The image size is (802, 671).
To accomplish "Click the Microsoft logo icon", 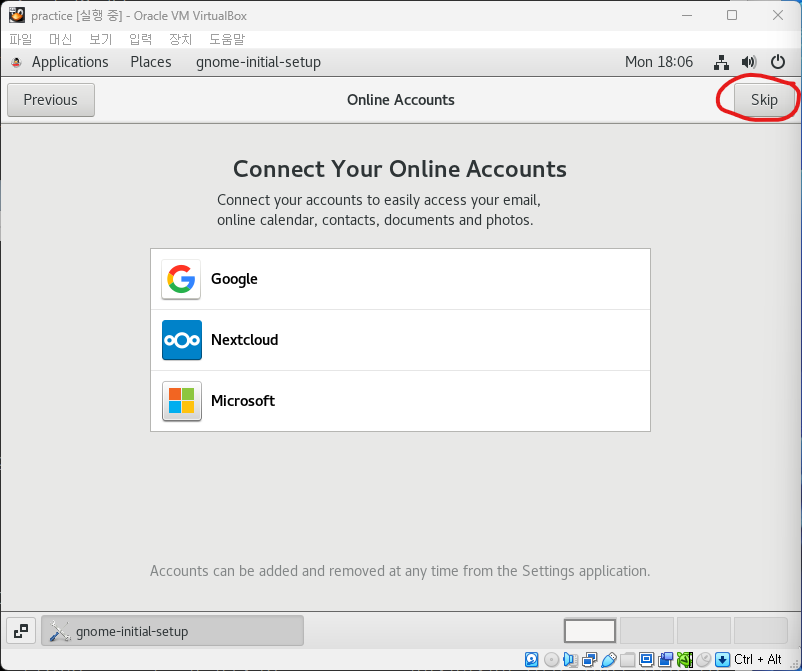I will [182, 401].
